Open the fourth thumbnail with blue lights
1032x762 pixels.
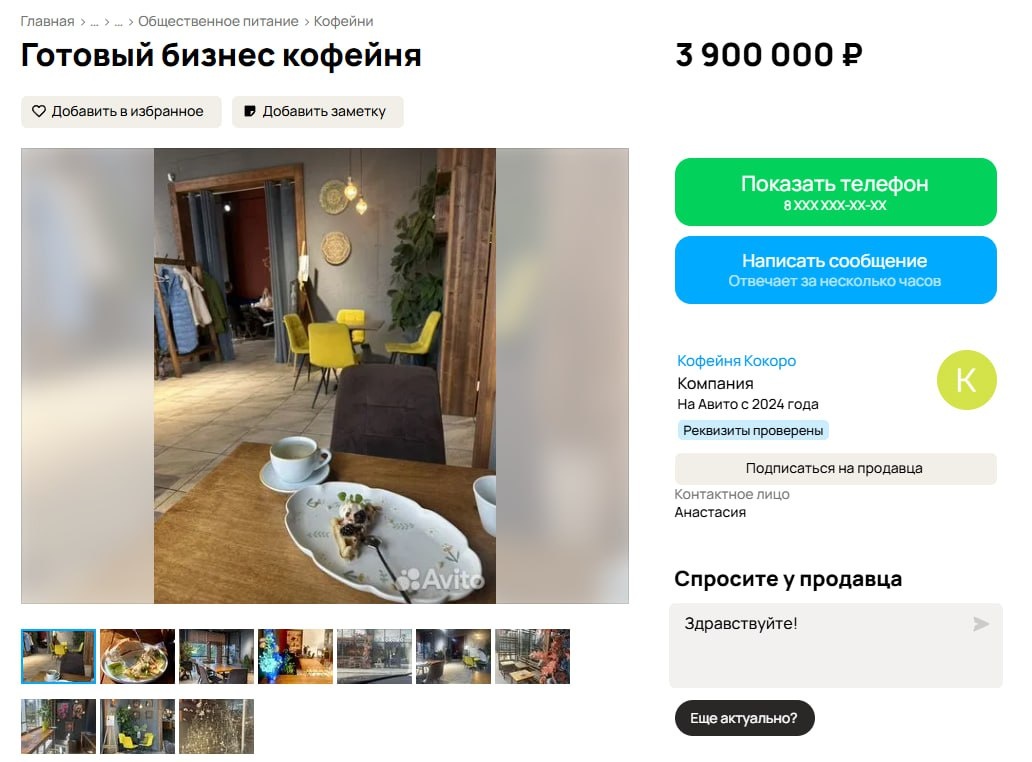(296, 656)
